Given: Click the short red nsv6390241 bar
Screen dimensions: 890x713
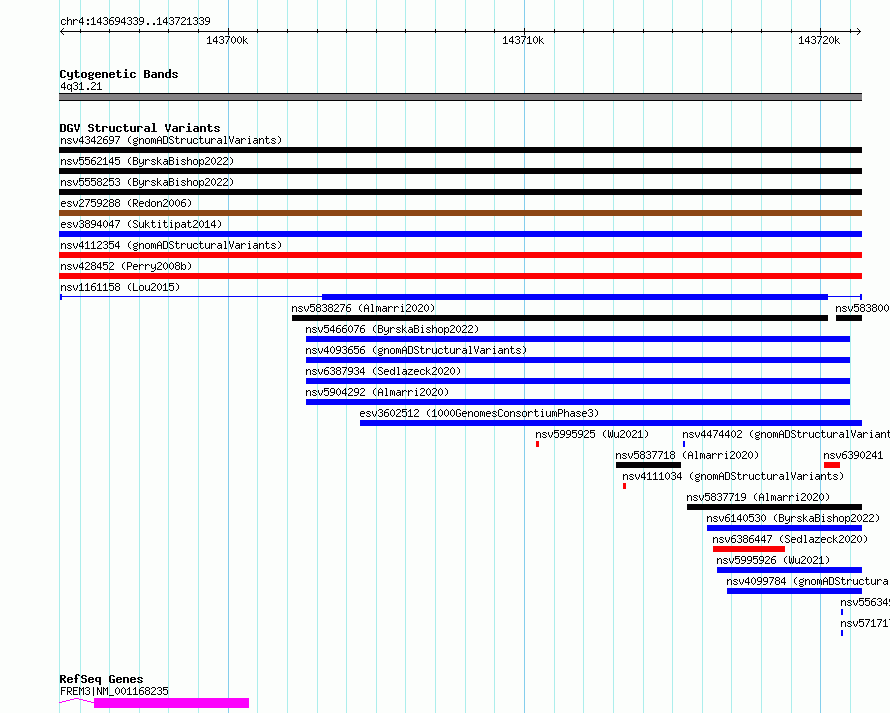Looking at the screenshot, I should (832, 465).
